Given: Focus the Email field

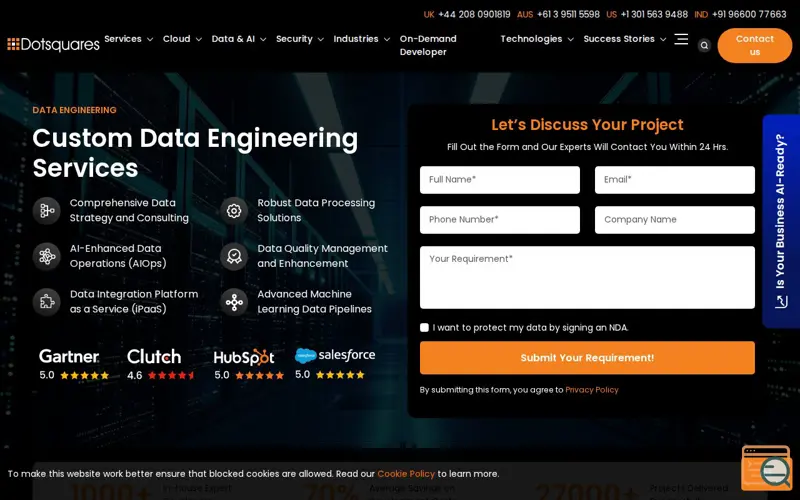Looking at the screenshot, I should coord(674,180).
